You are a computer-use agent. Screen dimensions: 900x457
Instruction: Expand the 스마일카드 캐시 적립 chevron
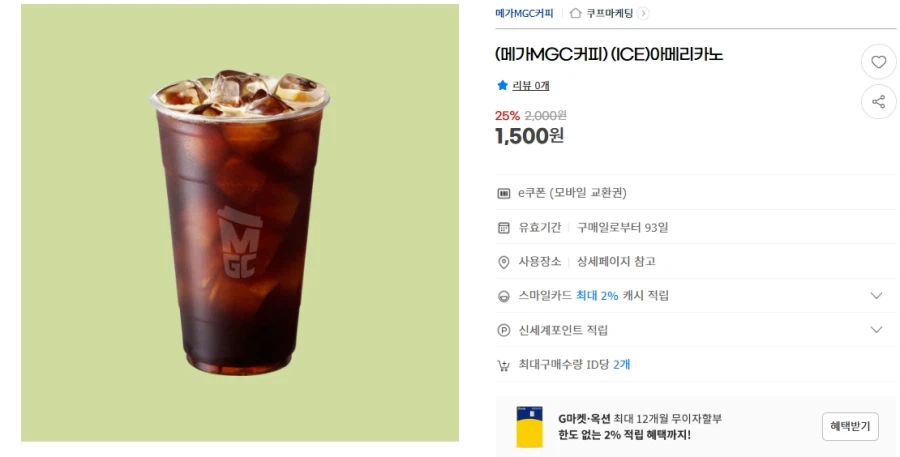coord(876,296)
